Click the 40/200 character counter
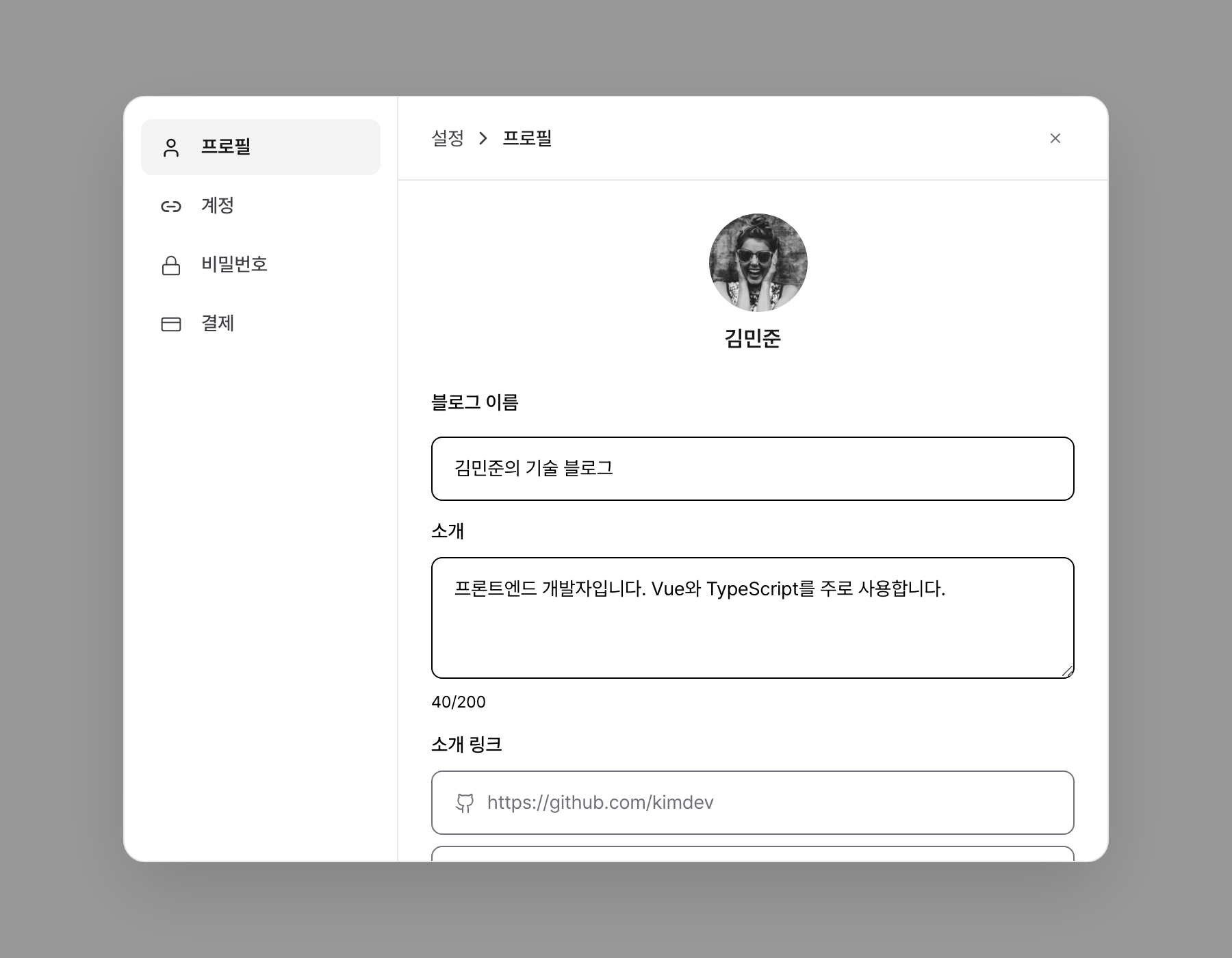 coord(457,701)
